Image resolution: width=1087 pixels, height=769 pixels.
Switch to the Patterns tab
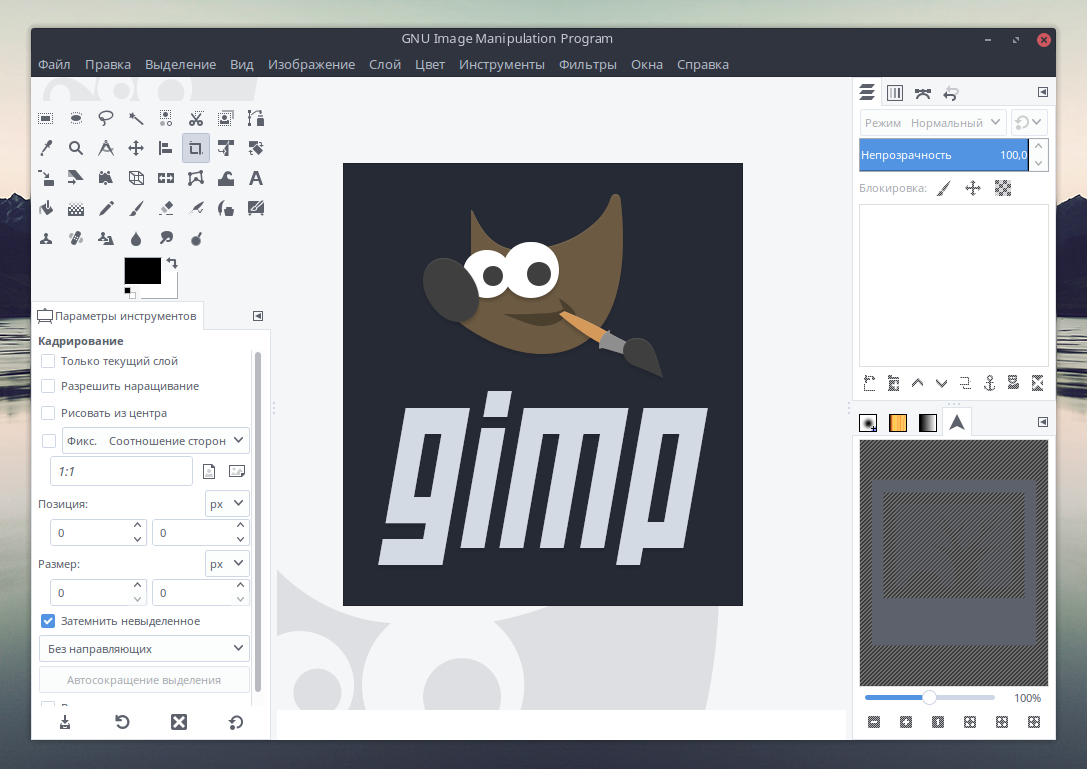(898, 423)
